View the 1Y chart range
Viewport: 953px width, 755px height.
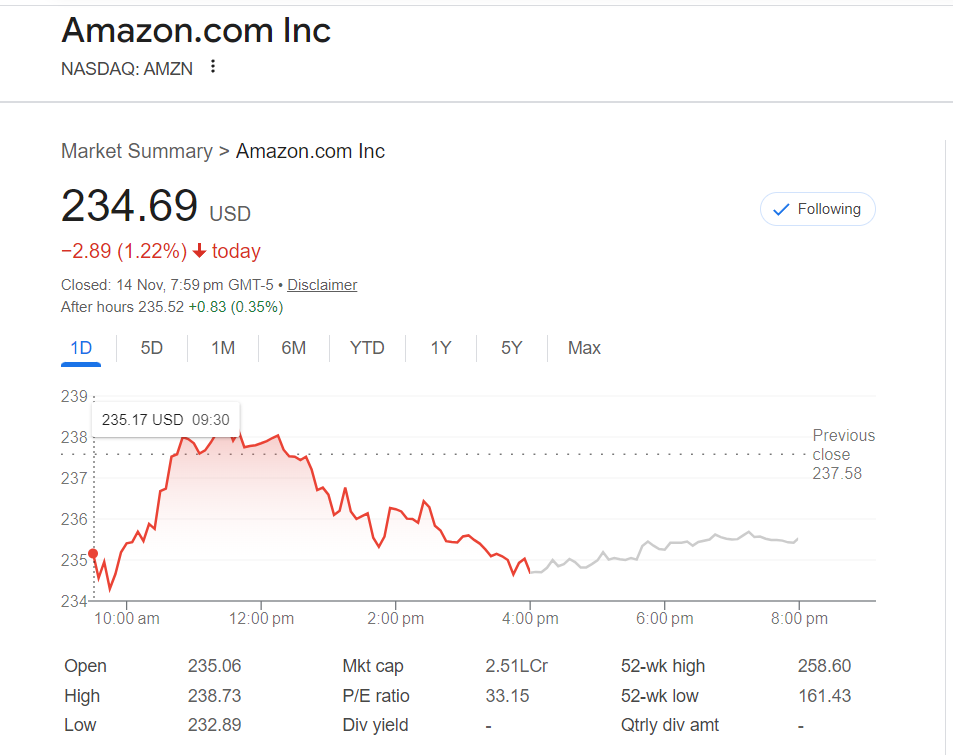pyautogui.click(x=441, y=348)
